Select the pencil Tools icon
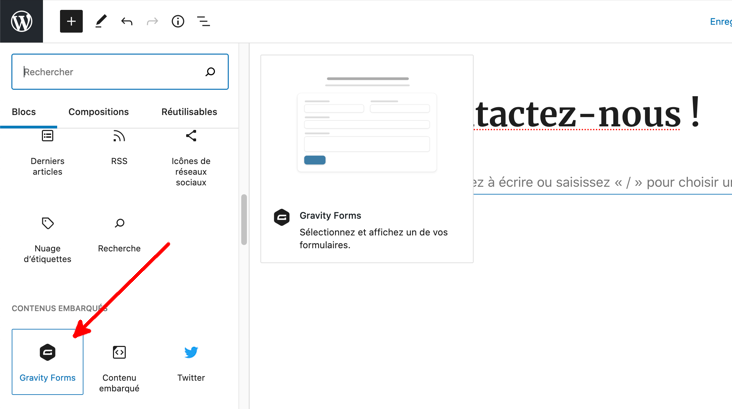 pos(100,21)
